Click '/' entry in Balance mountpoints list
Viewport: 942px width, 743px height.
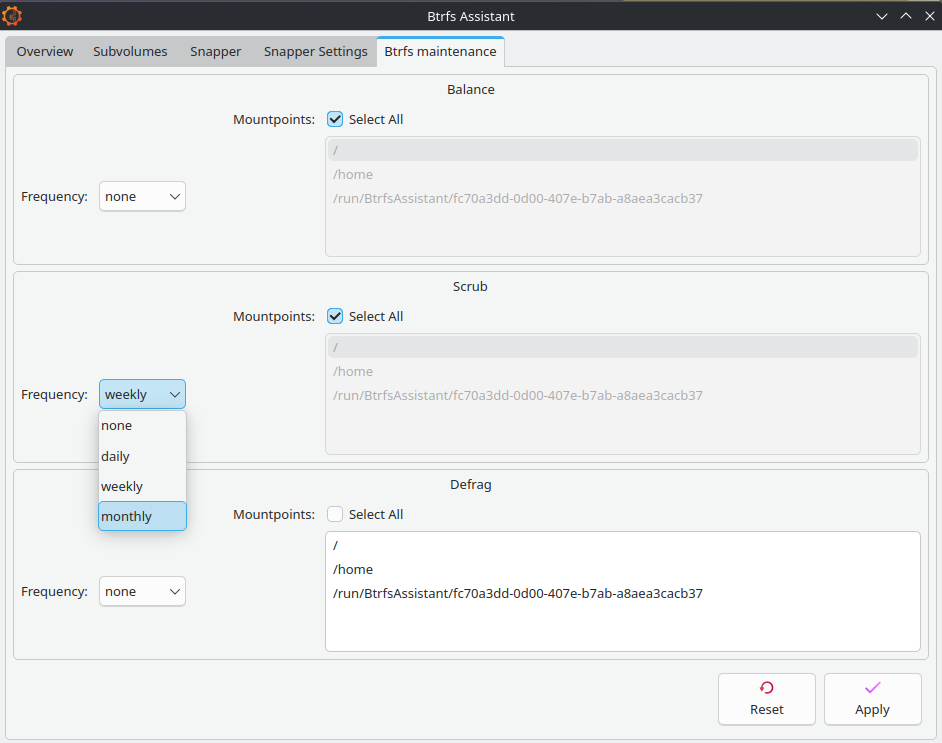click(x=623, y=150)
